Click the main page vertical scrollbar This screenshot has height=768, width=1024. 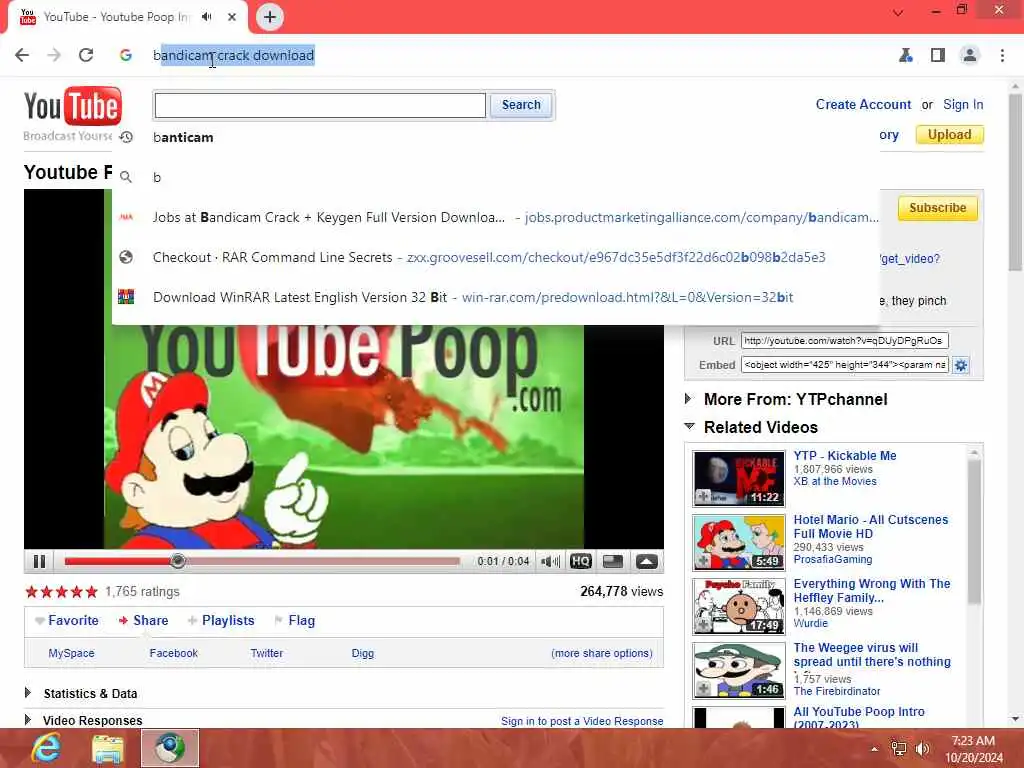1015,183
